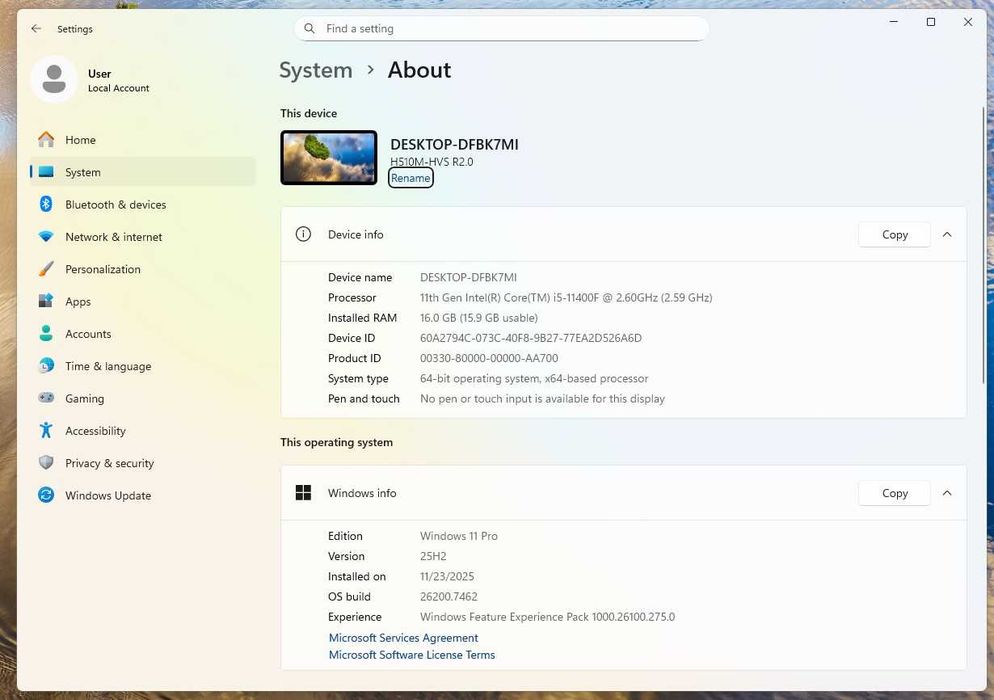The width and height of the screenshot is (994, 700).
Task: Click the Version value 25H2
Action: click(x=433, y=556)
